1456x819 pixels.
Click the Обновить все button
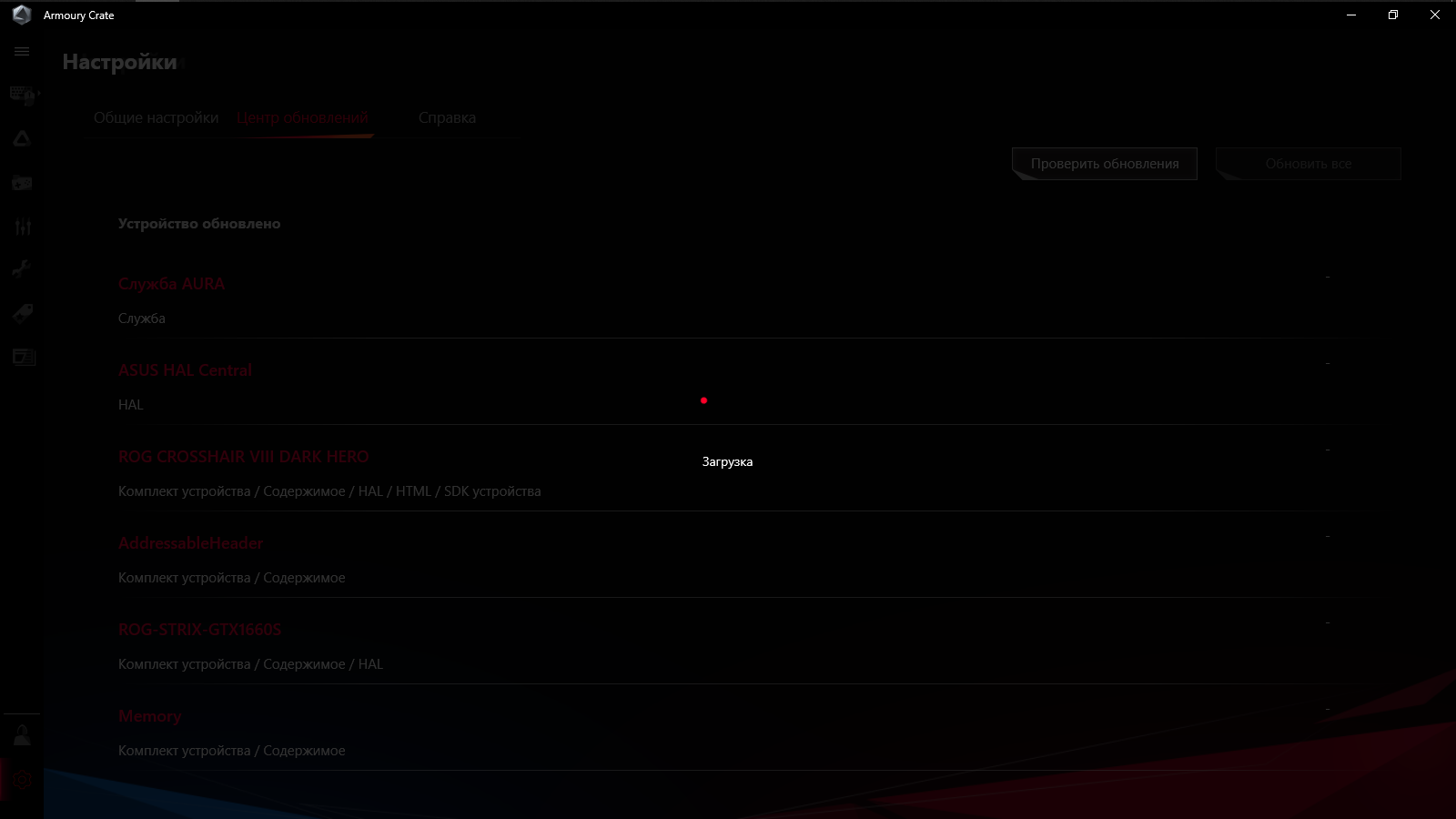1309,164
